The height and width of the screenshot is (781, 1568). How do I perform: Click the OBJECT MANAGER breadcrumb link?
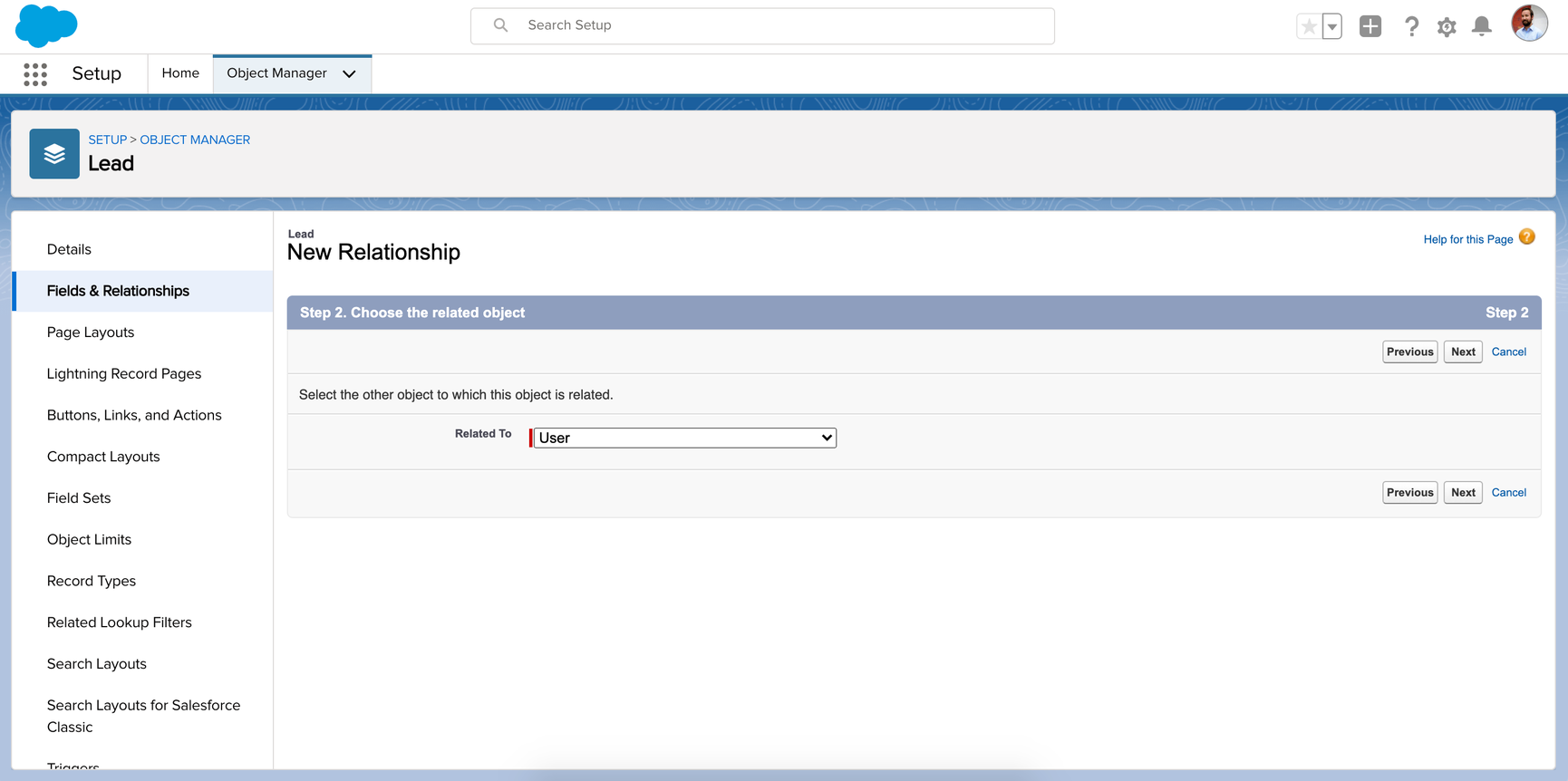pos(195,140)
